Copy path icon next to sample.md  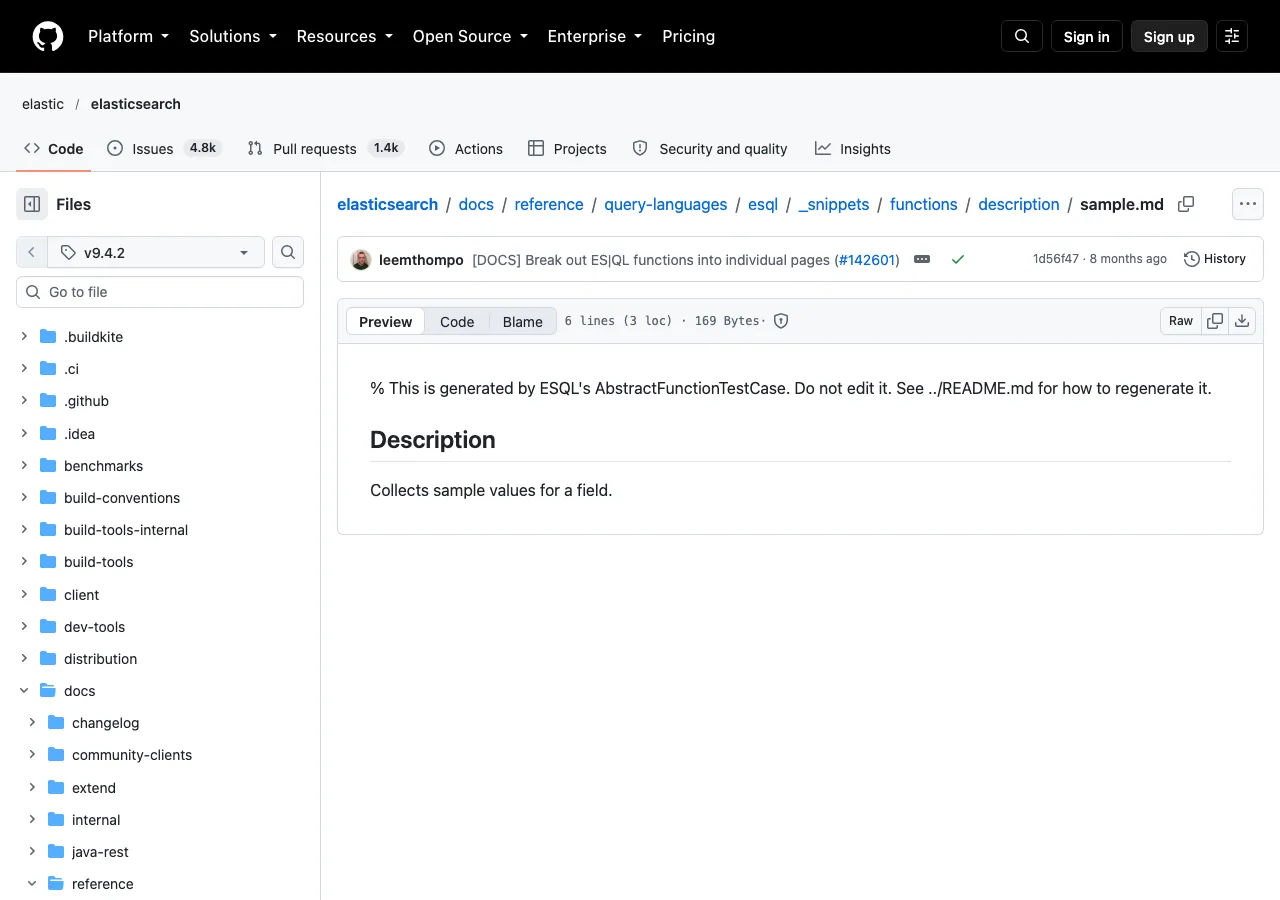[x=1186, y=204]
